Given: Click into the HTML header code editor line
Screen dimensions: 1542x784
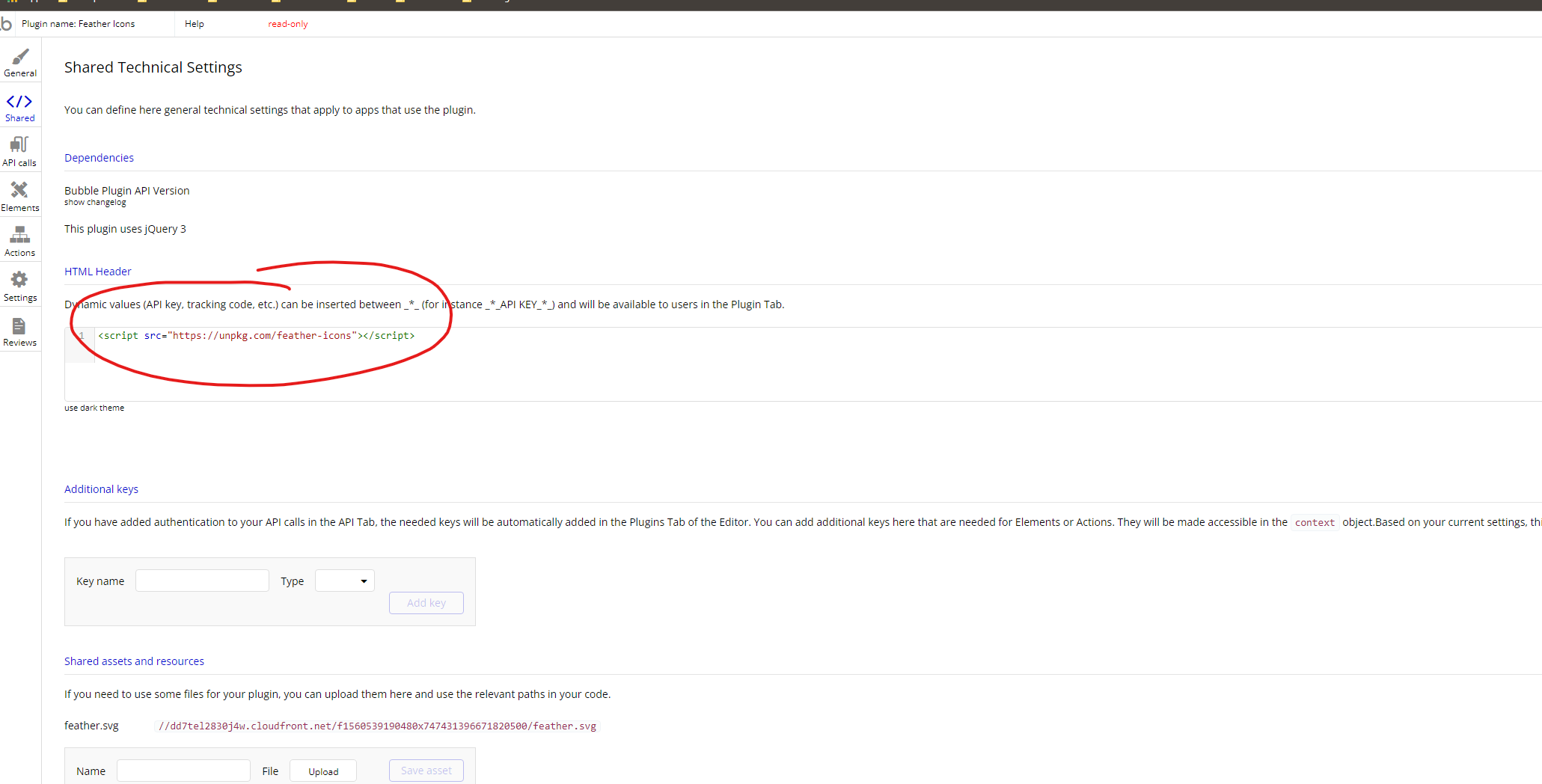Looking at the screenshot, I should (257, 336).
